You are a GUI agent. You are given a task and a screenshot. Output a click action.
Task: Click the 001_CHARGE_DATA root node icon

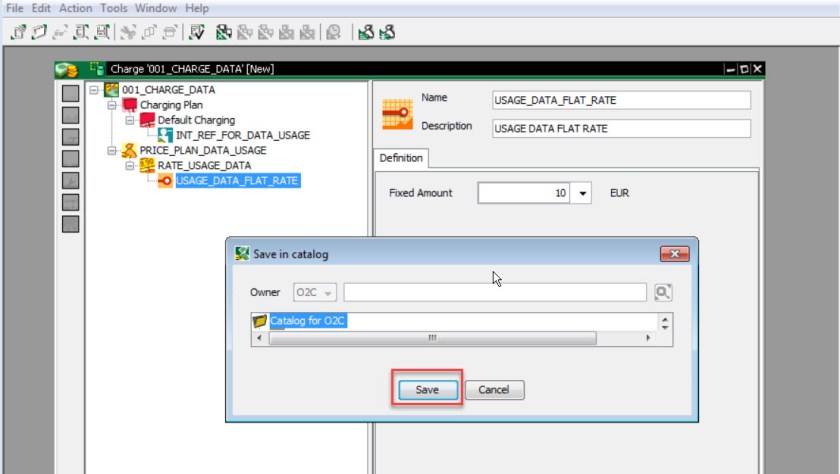click(x=111, y=89)
